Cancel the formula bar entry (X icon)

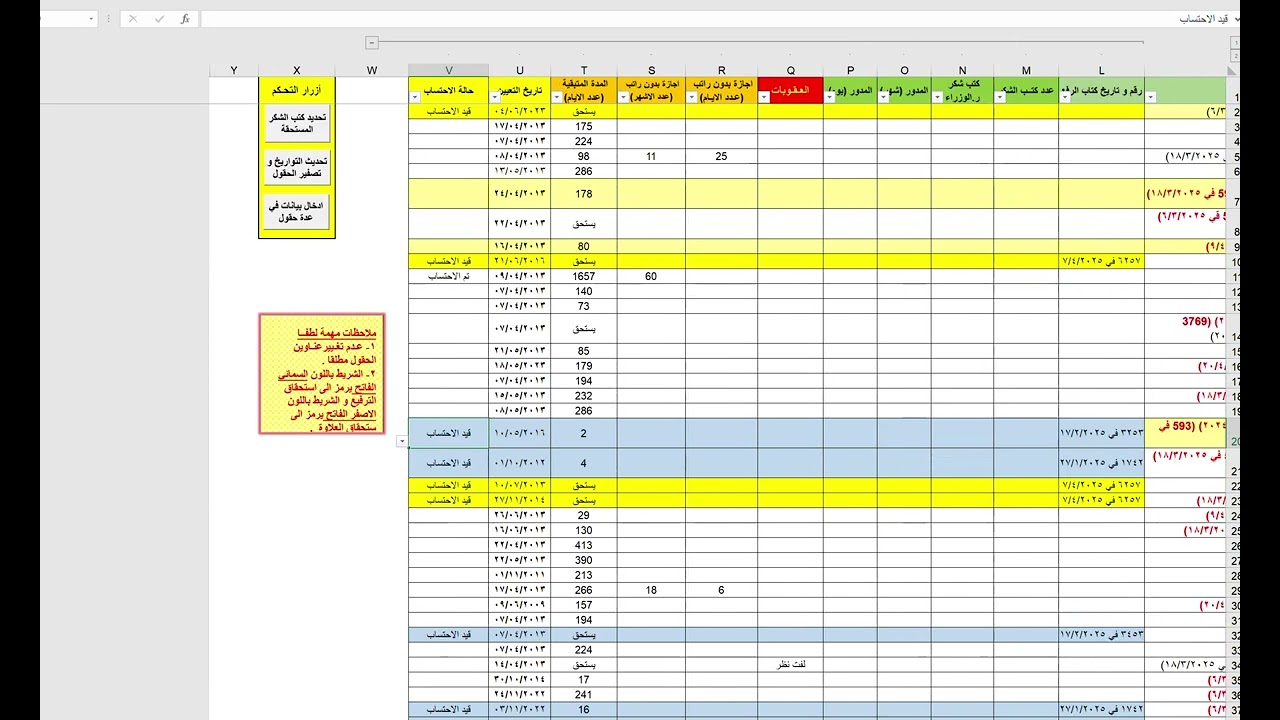point(133,19)
